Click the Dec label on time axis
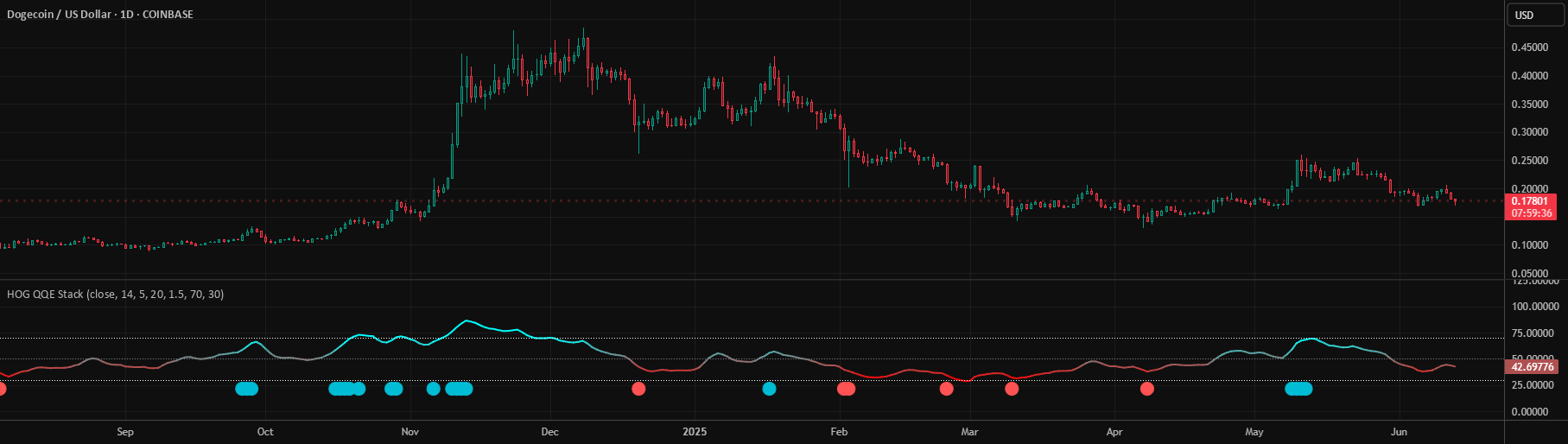This screenshot has width=1568, height=444. point(549,432)
